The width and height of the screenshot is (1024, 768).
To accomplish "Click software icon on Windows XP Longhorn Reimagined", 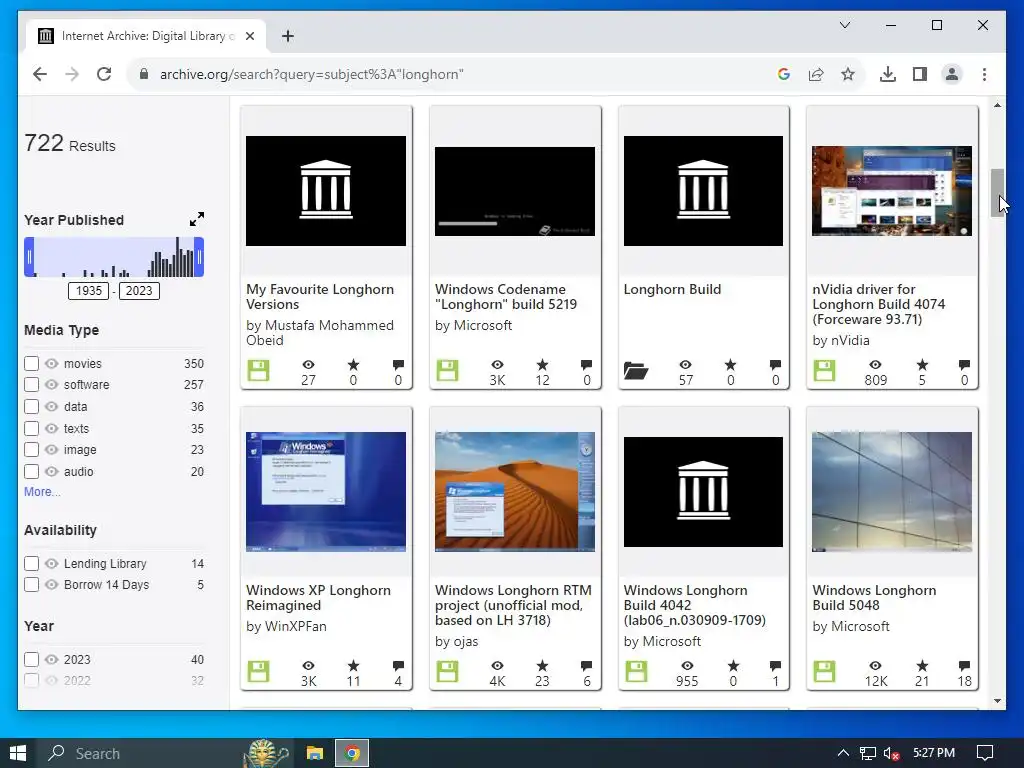I will click(x=258, y=671).
